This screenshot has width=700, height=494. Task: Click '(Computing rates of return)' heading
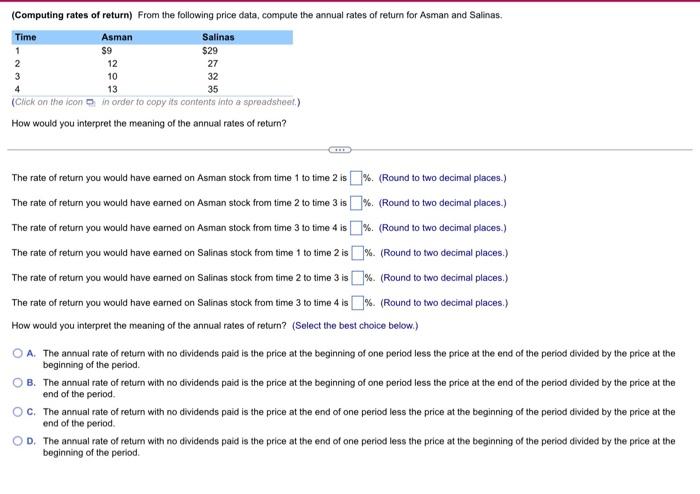pyautogui.click(x=72, y=15)
